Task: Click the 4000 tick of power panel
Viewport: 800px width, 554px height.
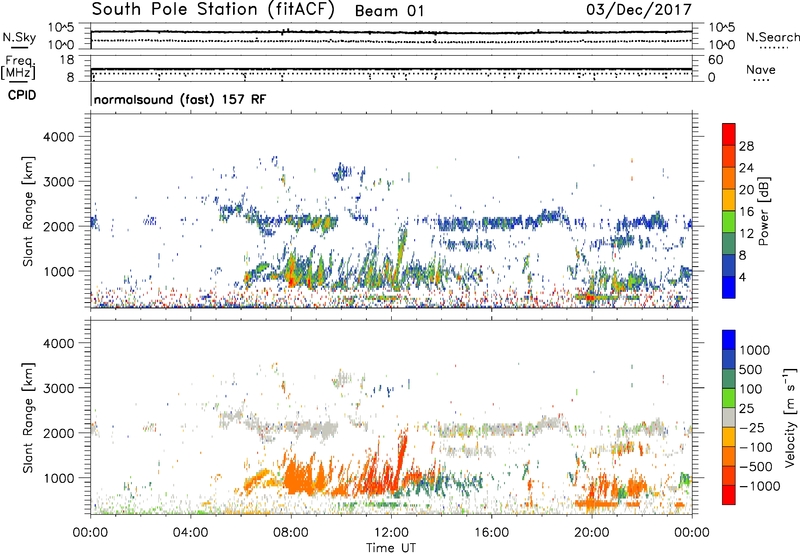Action: (x=58, y=137)
